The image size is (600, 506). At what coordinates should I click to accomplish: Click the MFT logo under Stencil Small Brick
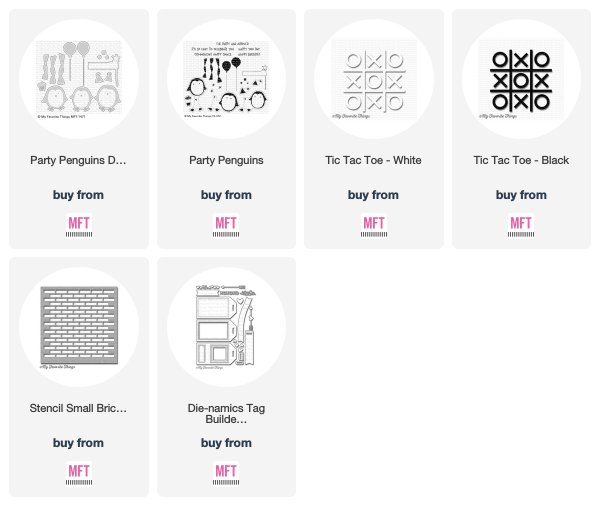tap(79, 474)
